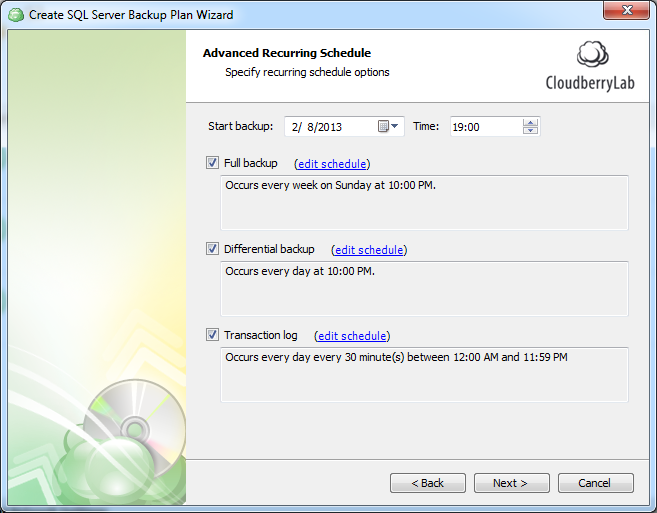657x513 pixels.
Task: Increase the time with the up arrow
Action: [530, 122]
